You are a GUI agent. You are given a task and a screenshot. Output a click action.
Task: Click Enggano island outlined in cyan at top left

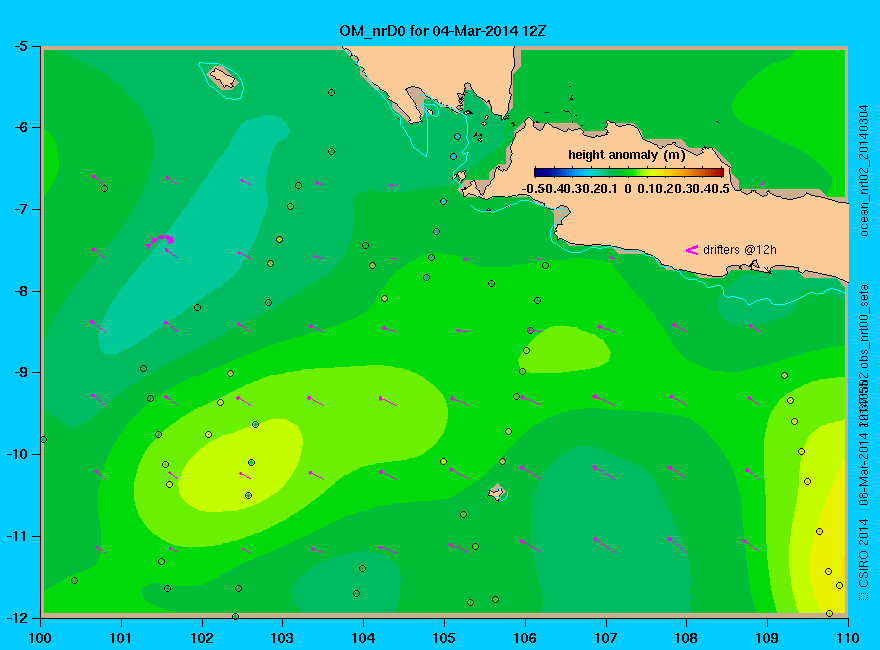pos(223,78)
